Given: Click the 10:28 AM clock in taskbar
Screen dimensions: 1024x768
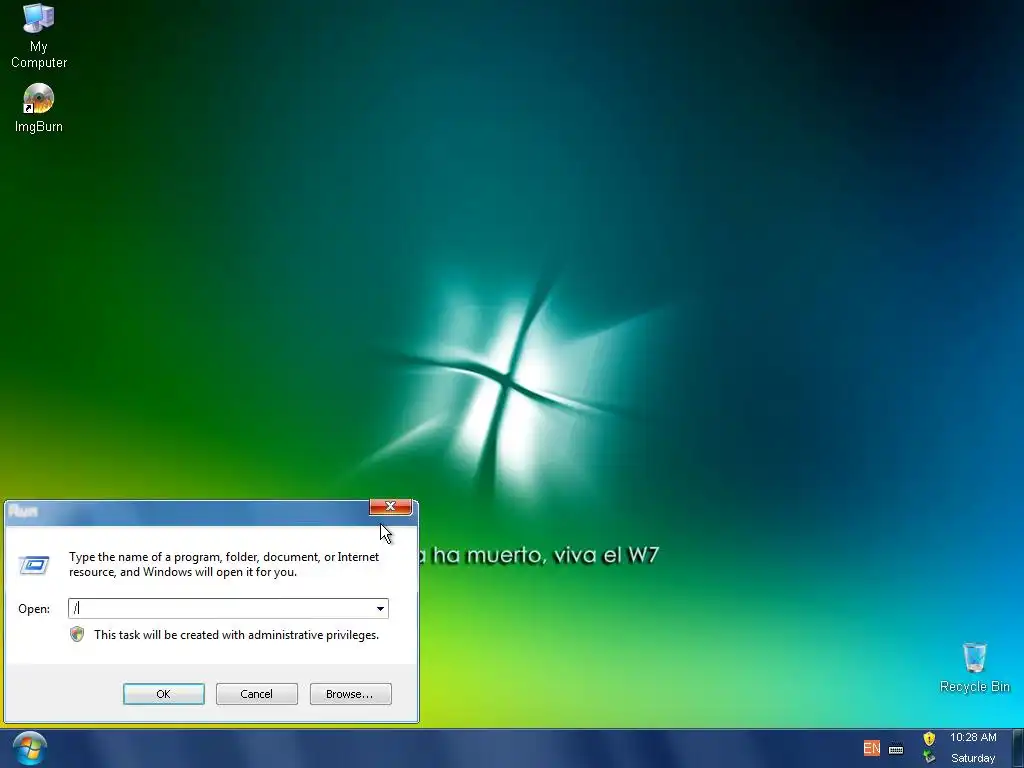Looking at the screenshot, I should [x=973, y=737].
